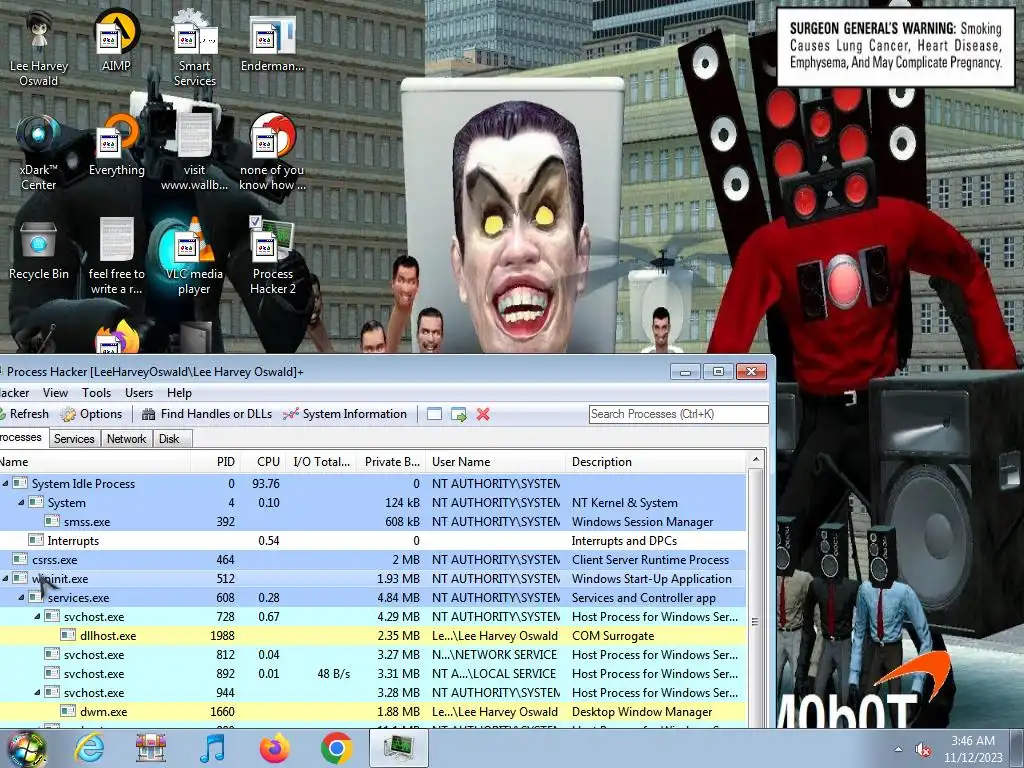
Task: Sort by the User Name column header
Action: point(496,462)
